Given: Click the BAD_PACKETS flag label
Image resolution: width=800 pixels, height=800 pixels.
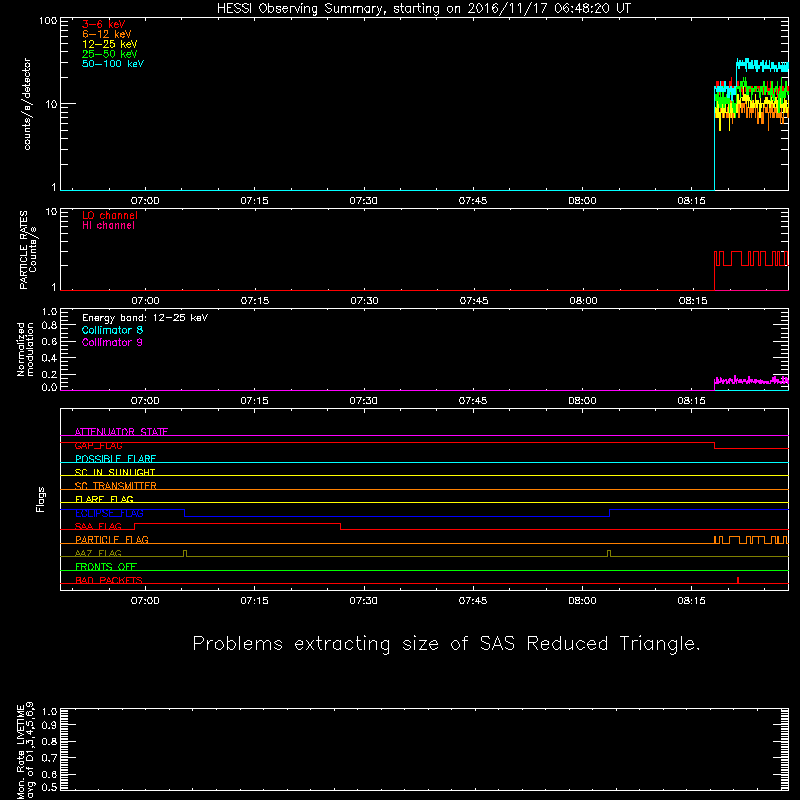Looking at the screenshot, I should click(109, 580).
